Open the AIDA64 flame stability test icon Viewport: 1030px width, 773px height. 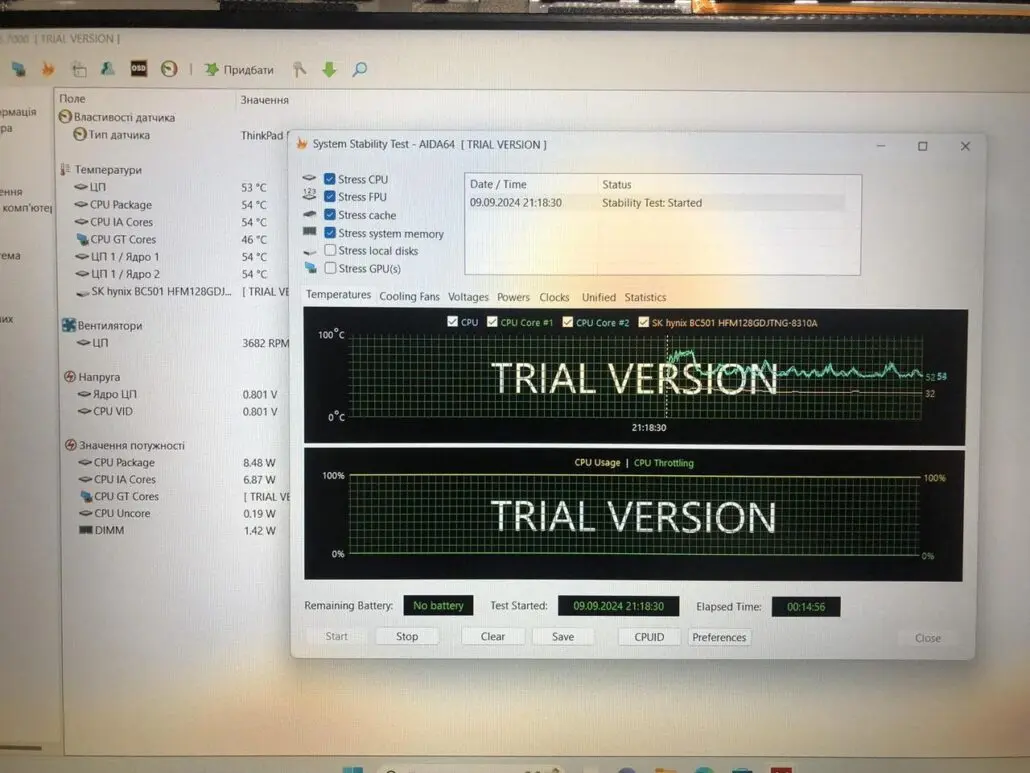[47, 69]
